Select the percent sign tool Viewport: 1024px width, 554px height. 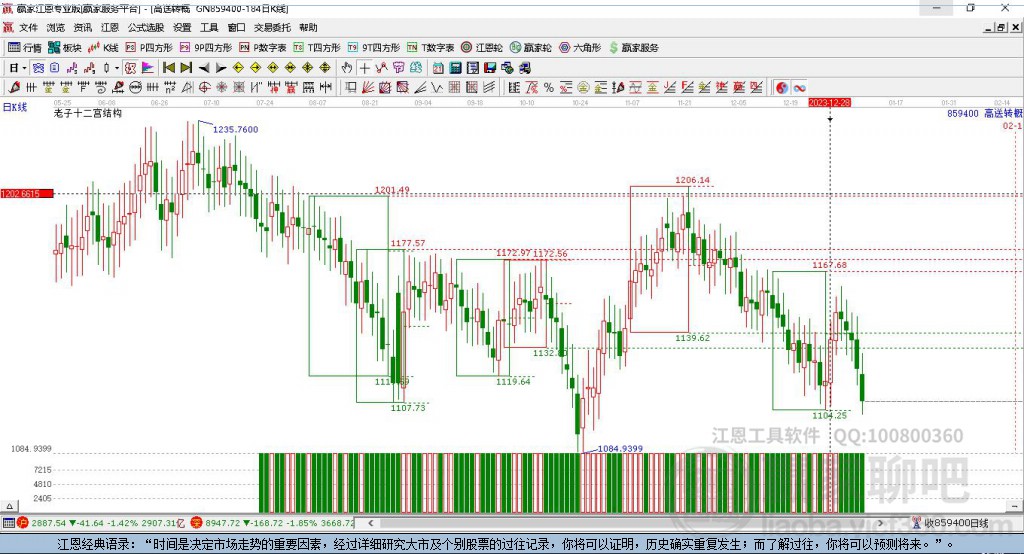pyautogui.click(x=549, y=87)
